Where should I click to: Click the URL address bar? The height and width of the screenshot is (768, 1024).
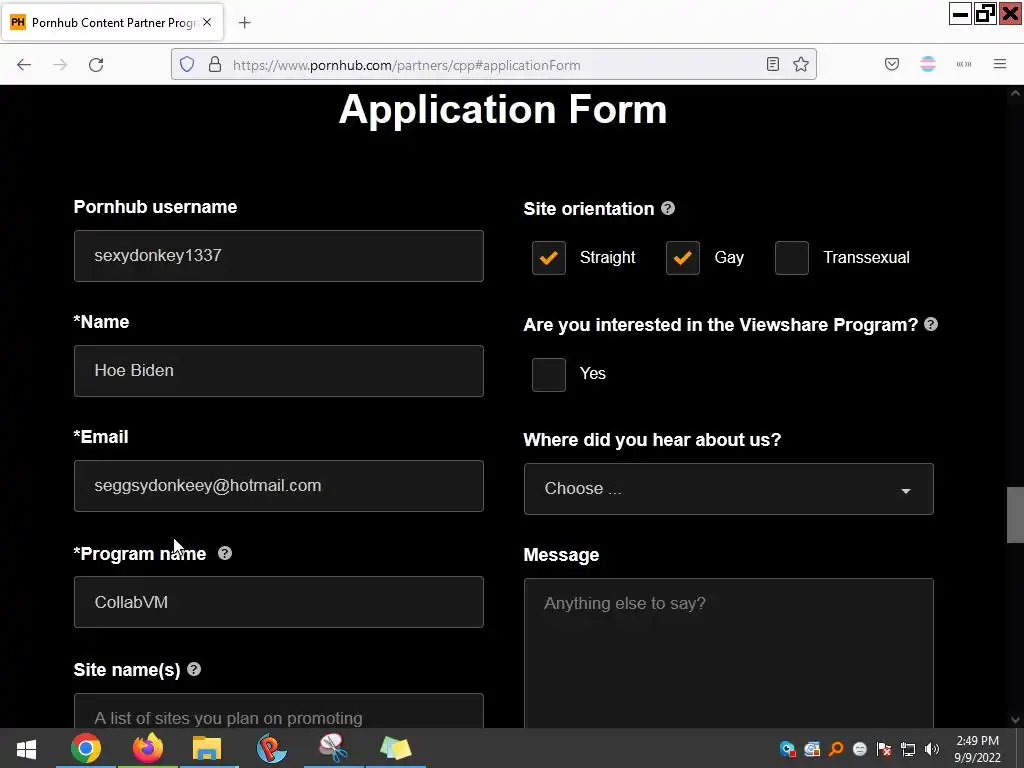click(493, 65)
